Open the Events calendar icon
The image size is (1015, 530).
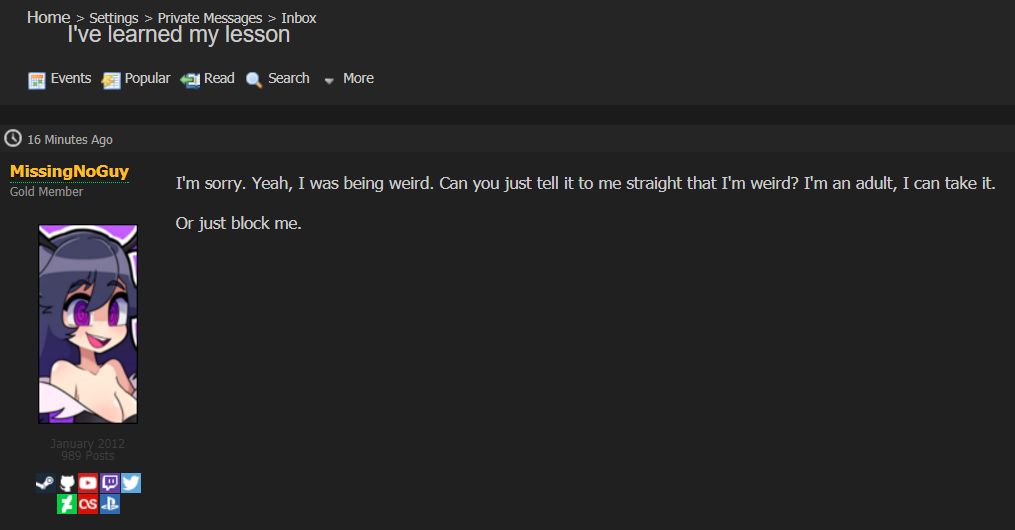[x=37, y=80]
